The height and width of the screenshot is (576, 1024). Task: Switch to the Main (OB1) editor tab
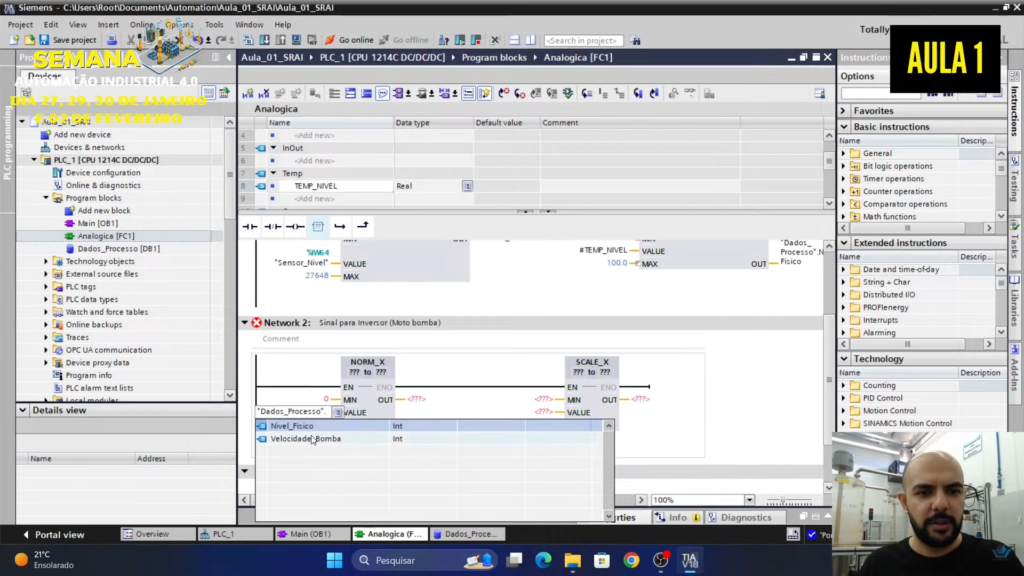(x=312, y=534)
